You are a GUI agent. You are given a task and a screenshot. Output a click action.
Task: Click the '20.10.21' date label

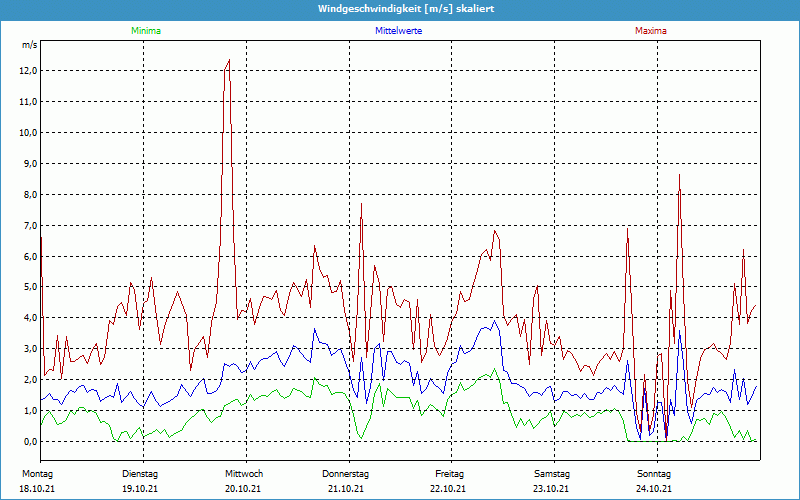(243, 489)
